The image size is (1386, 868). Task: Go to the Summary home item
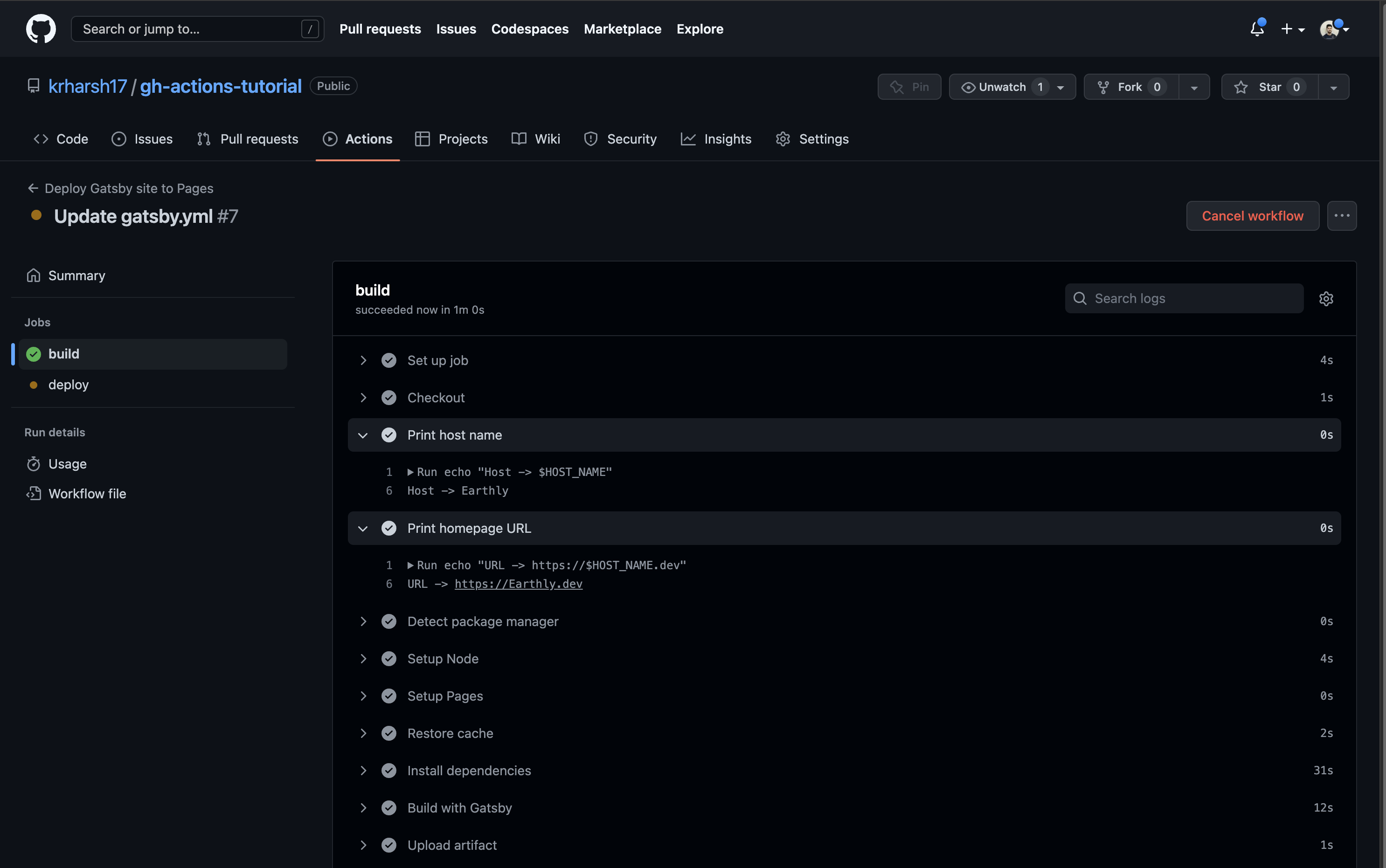76,276
